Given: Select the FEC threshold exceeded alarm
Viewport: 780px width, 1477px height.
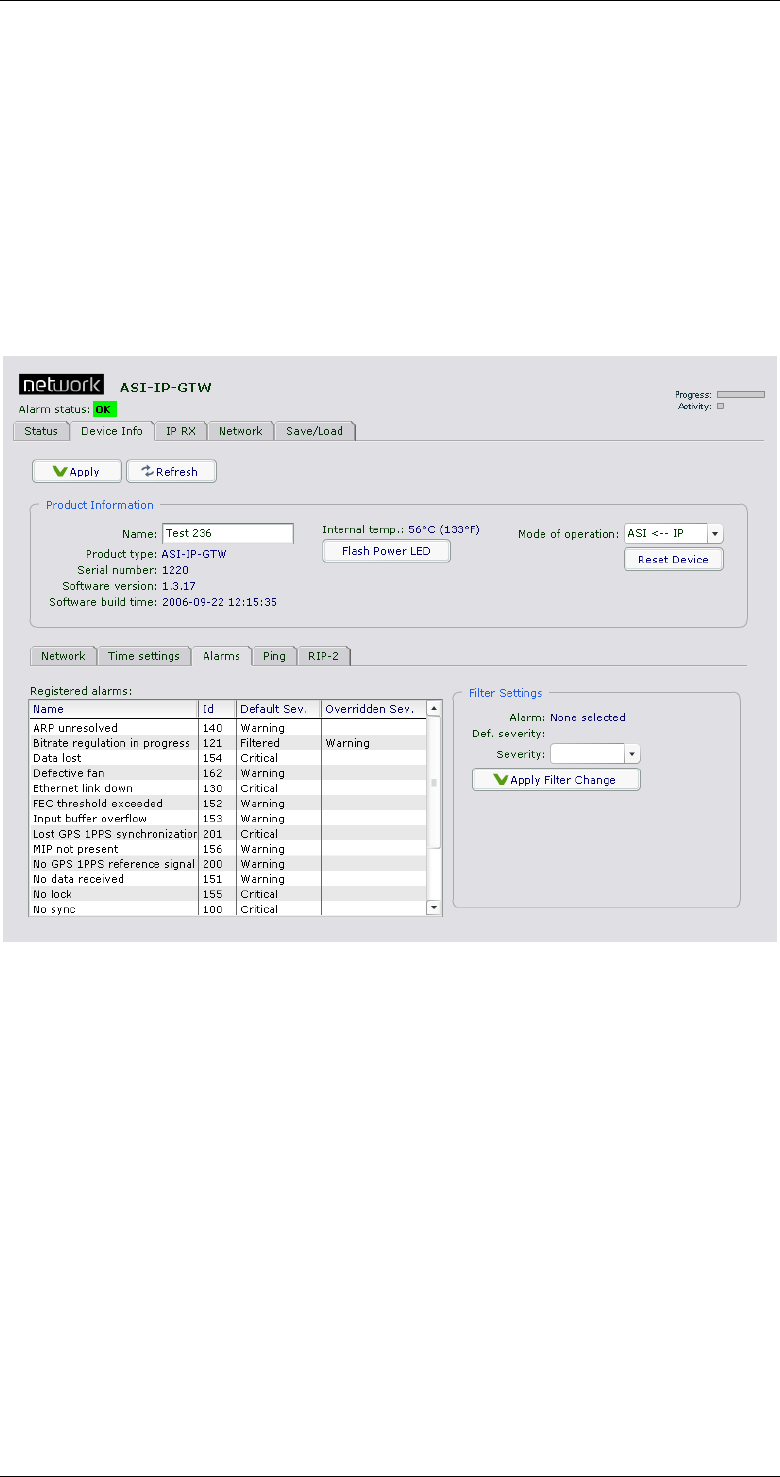Looking at the screenshot, I should point(228,803).
